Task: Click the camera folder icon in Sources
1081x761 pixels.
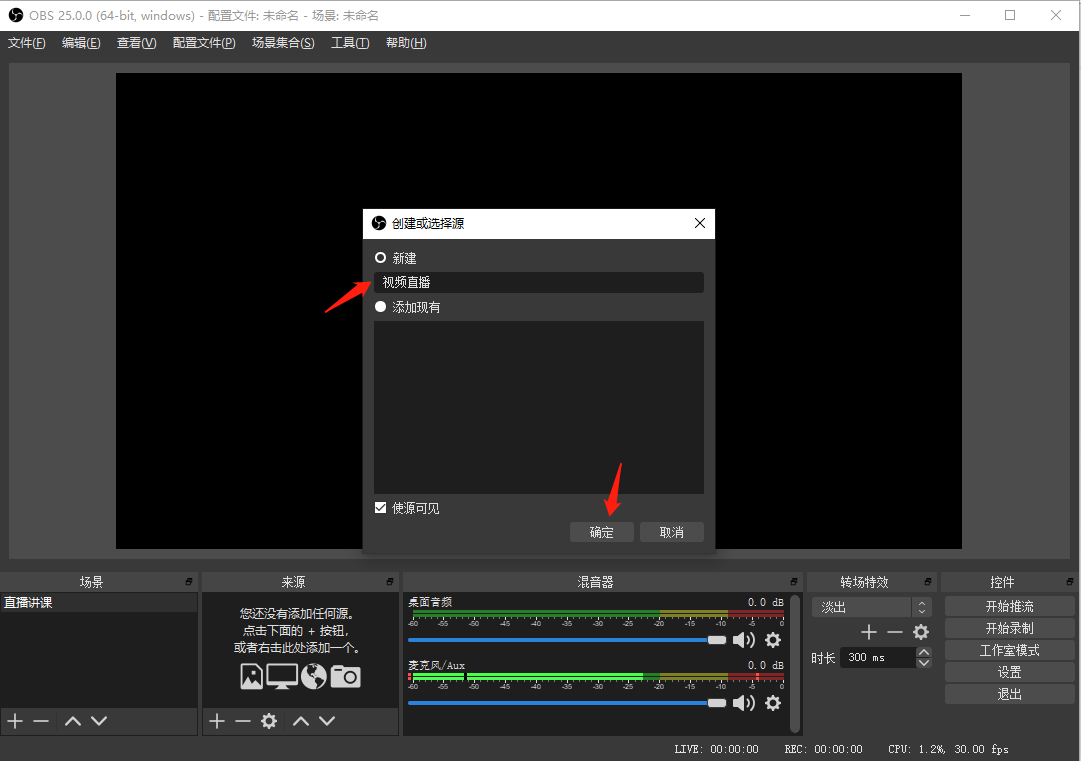Action: [x=345, y=676]
